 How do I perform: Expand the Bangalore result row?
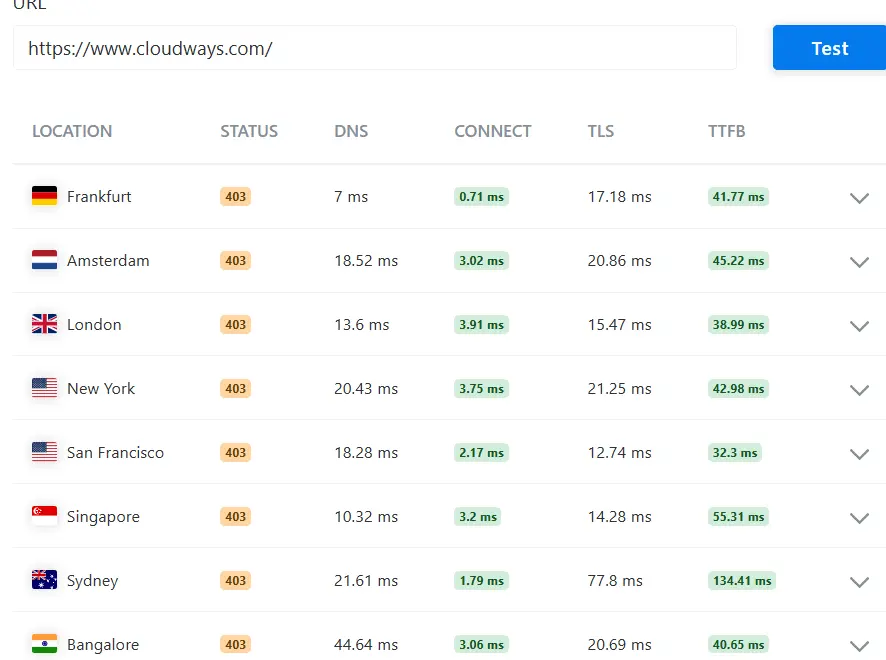point(859,645)
